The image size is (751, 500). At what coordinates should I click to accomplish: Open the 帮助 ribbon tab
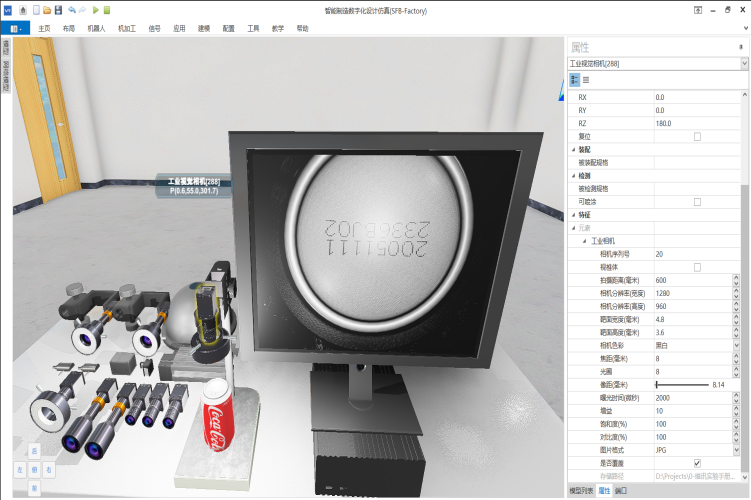tap(303, 28)
